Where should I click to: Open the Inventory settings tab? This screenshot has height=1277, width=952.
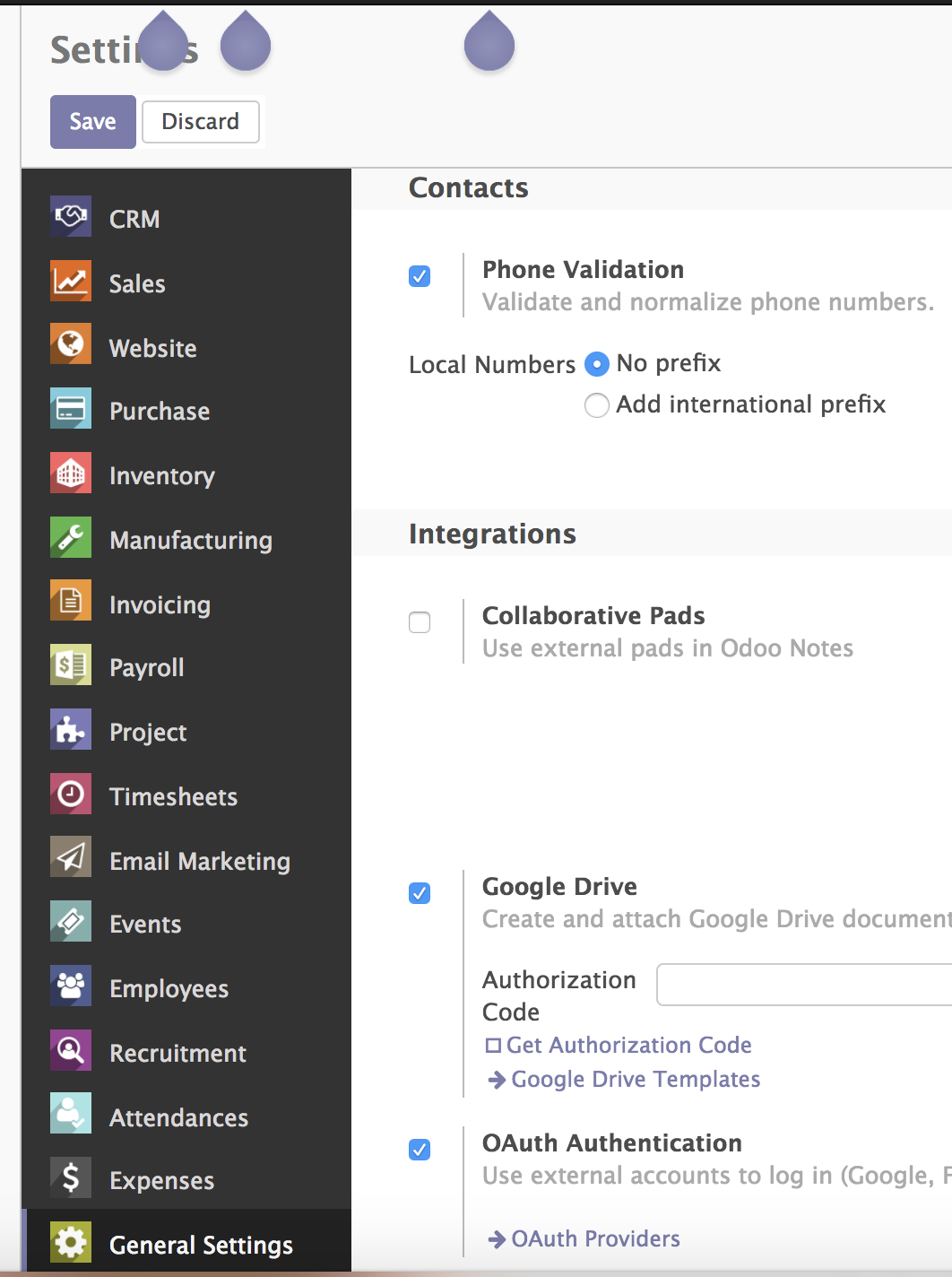186,475
